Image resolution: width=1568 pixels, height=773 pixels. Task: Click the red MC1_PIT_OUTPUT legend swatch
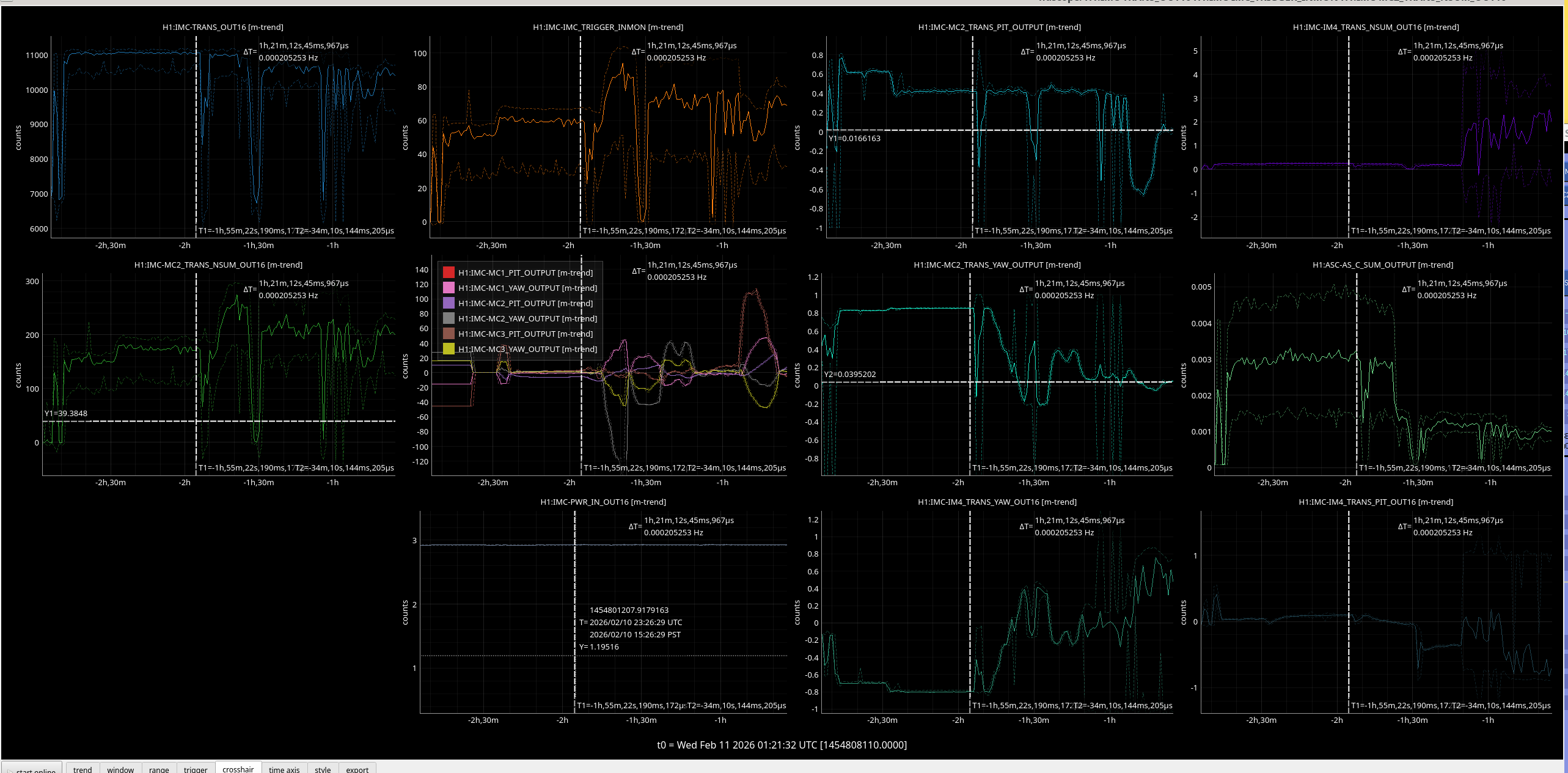449,273
